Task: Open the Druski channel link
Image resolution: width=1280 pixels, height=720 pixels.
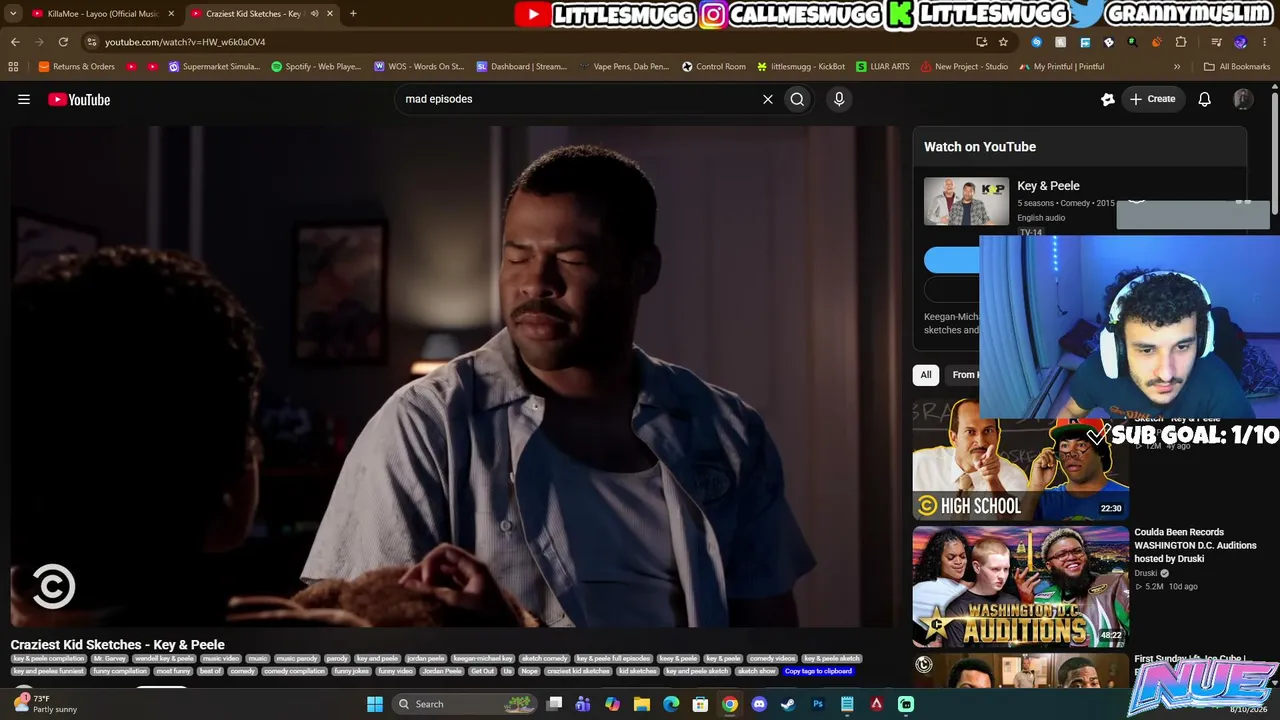Action: [x=1145, y=573]
